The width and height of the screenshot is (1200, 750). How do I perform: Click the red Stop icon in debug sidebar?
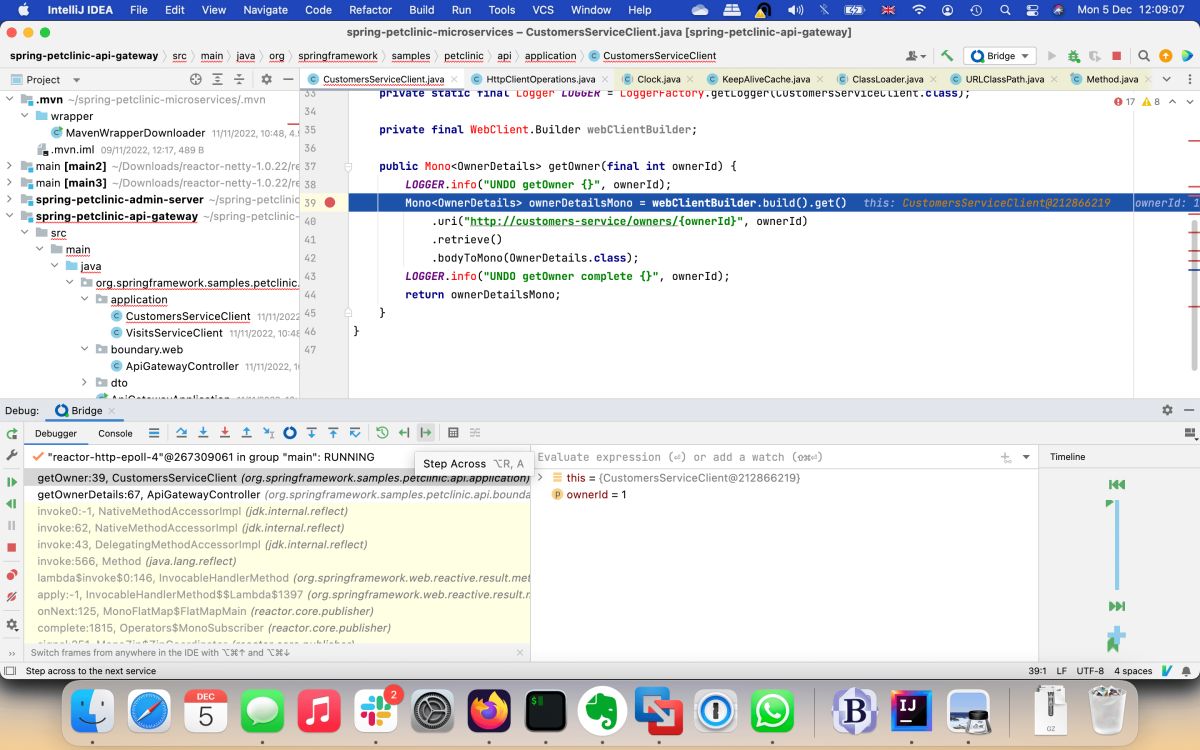12,547
